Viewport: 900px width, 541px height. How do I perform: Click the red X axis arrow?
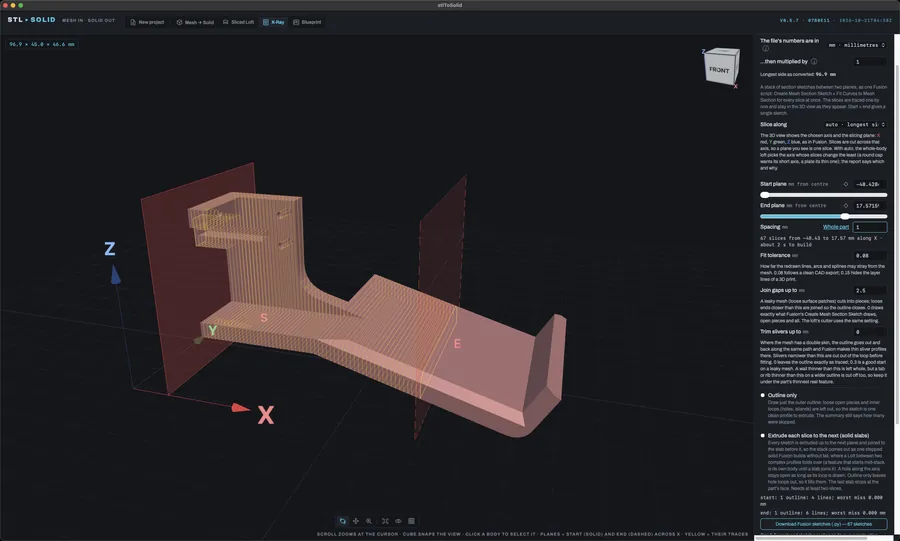tap(240, 408)
